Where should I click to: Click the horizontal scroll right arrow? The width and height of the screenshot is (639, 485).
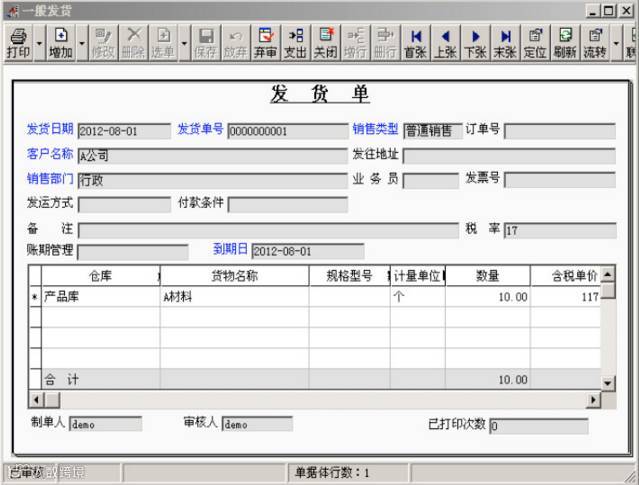[593, 400]
